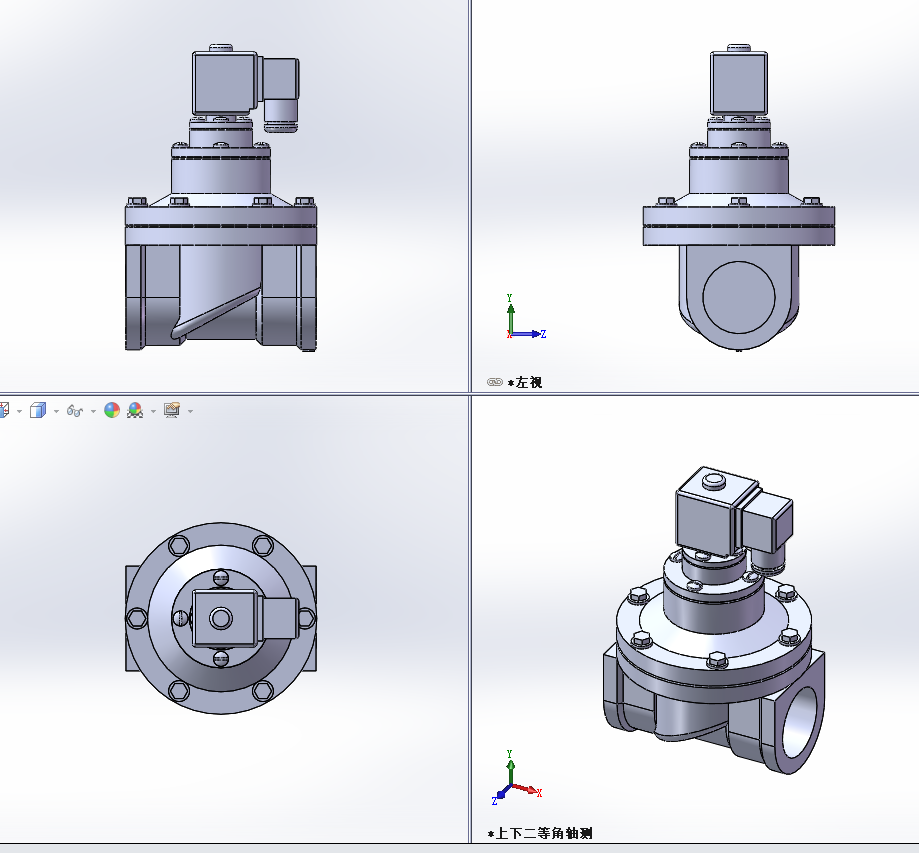Expand the View Orientation dropdown arrow
919x853 pixels.
point(19,412)
